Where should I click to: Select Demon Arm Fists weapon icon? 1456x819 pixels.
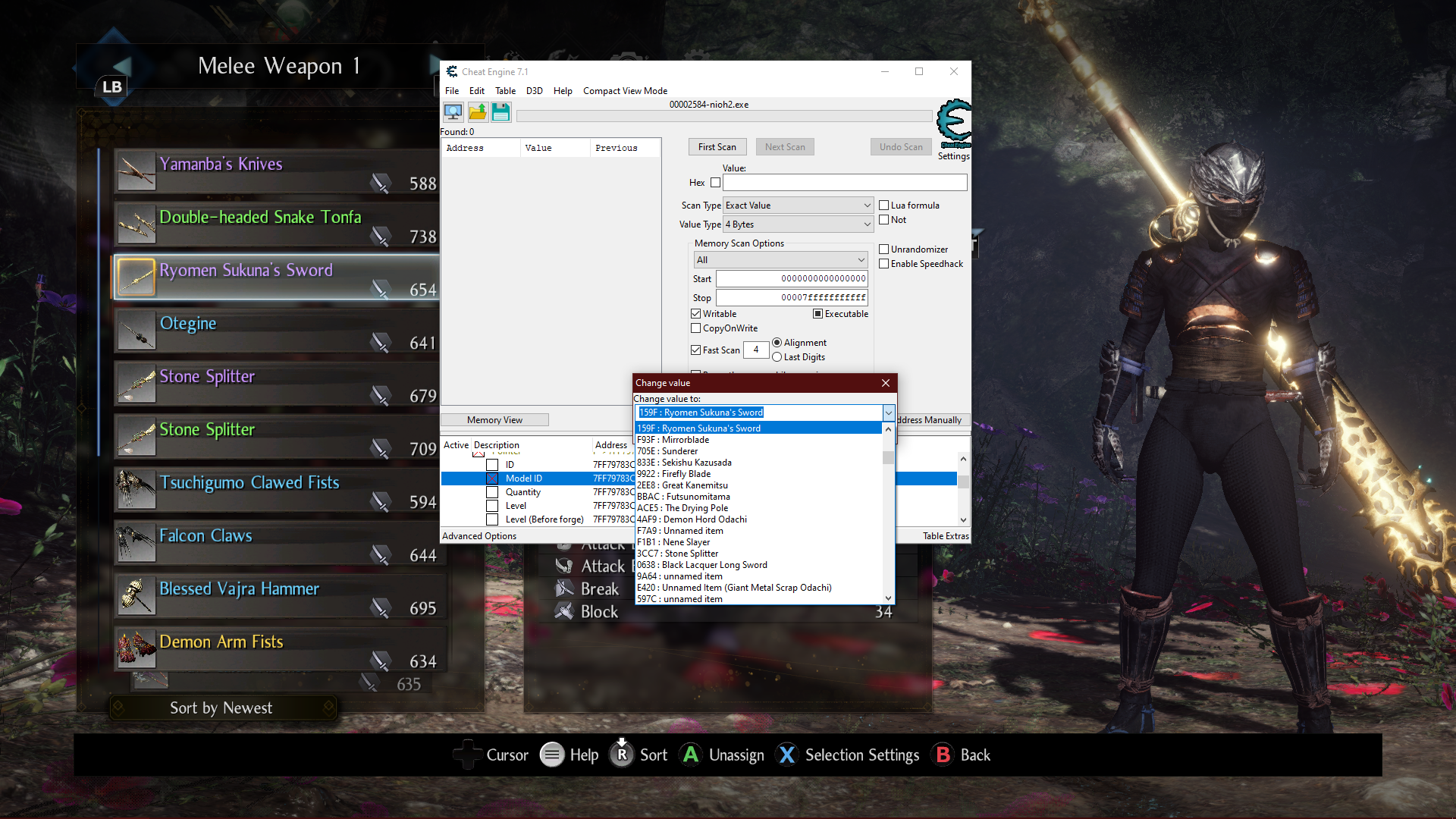136,649
